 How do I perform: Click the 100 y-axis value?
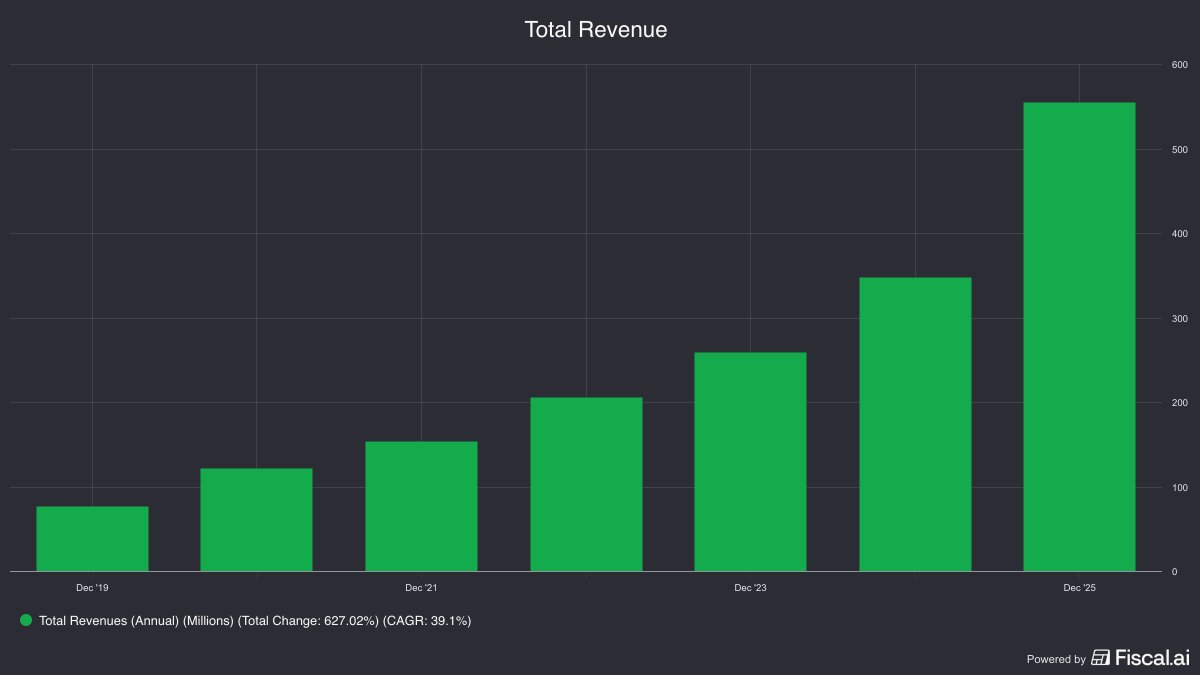pos(1180,488)
